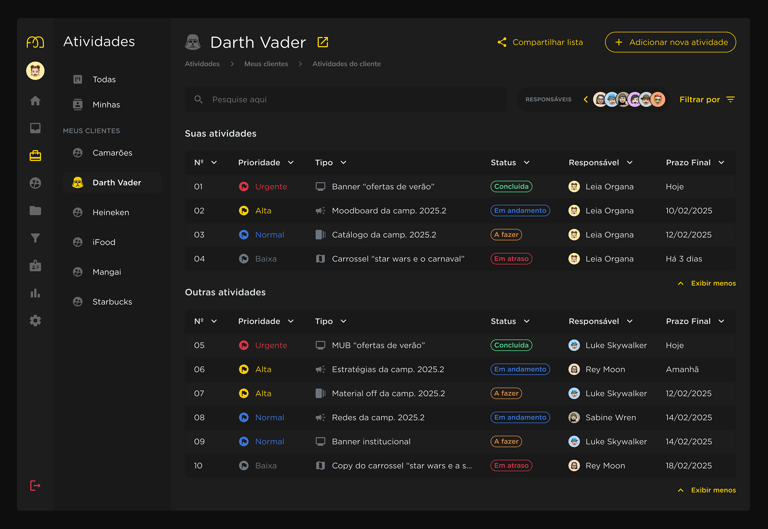Go to Meus clientes breadcrumb

pyautogui.click(x=266, y=64)
